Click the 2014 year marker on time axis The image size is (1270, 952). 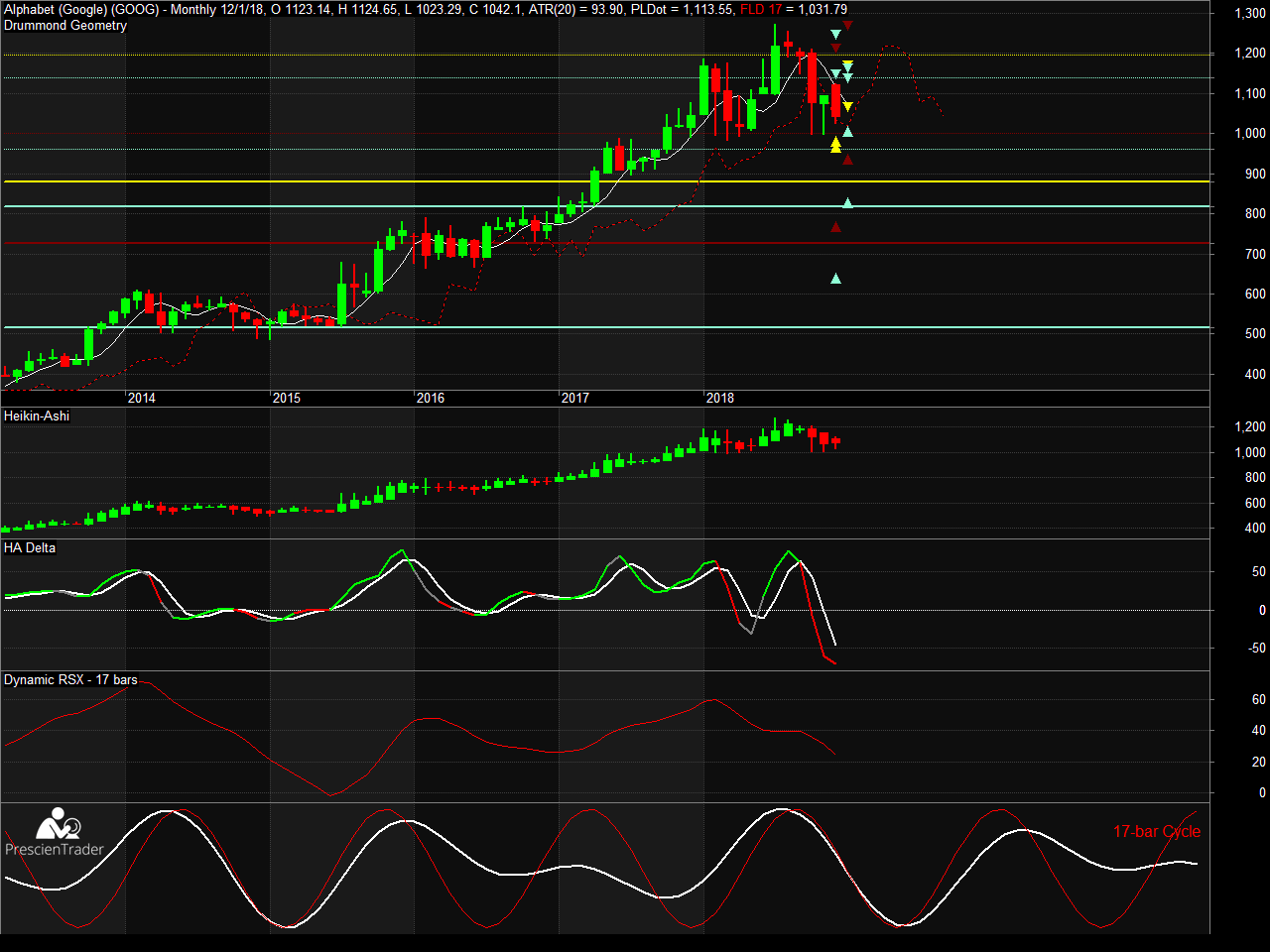[142, 399]
